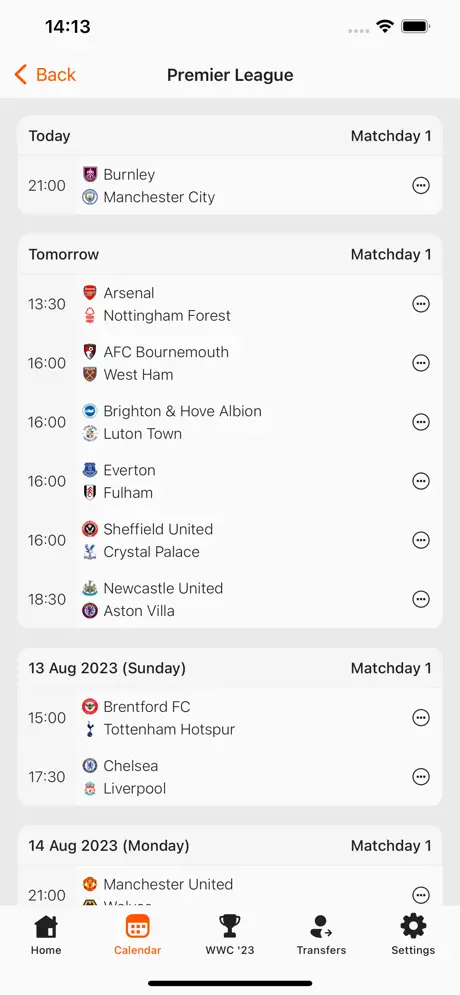Open more options for Arsenal vs Nottingham Forest
This screenshot has height=995, width=460.
coord(421,304)
